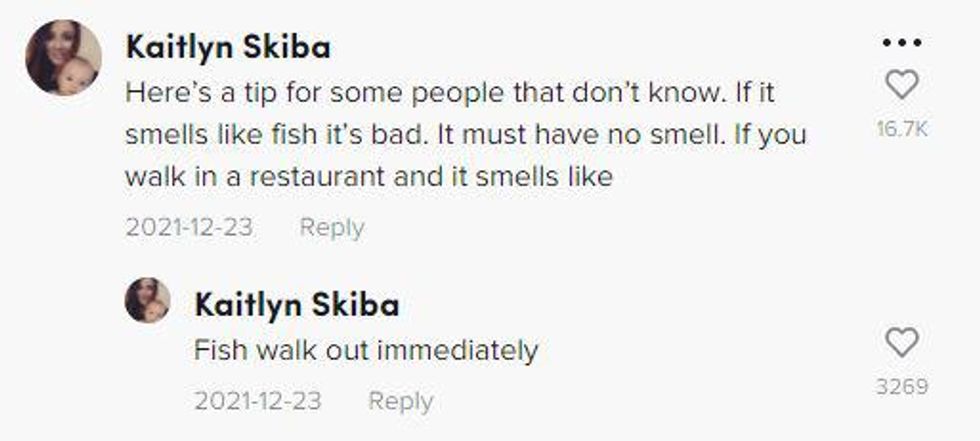The height and width of the screenshot is (441, 980).
Task: Click the 'Fish walk out' reply text
Action: coord(365,351)
